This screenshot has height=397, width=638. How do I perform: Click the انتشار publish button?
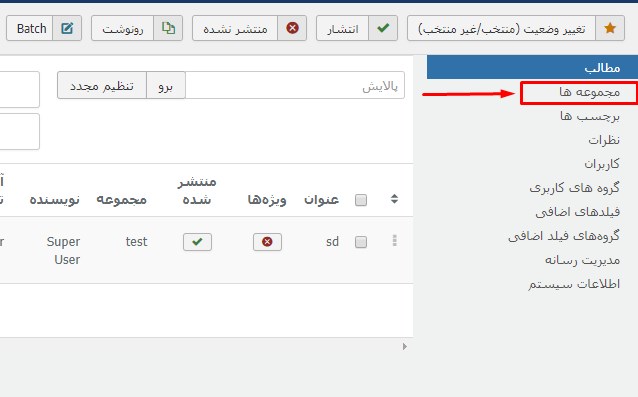[357, 28]
